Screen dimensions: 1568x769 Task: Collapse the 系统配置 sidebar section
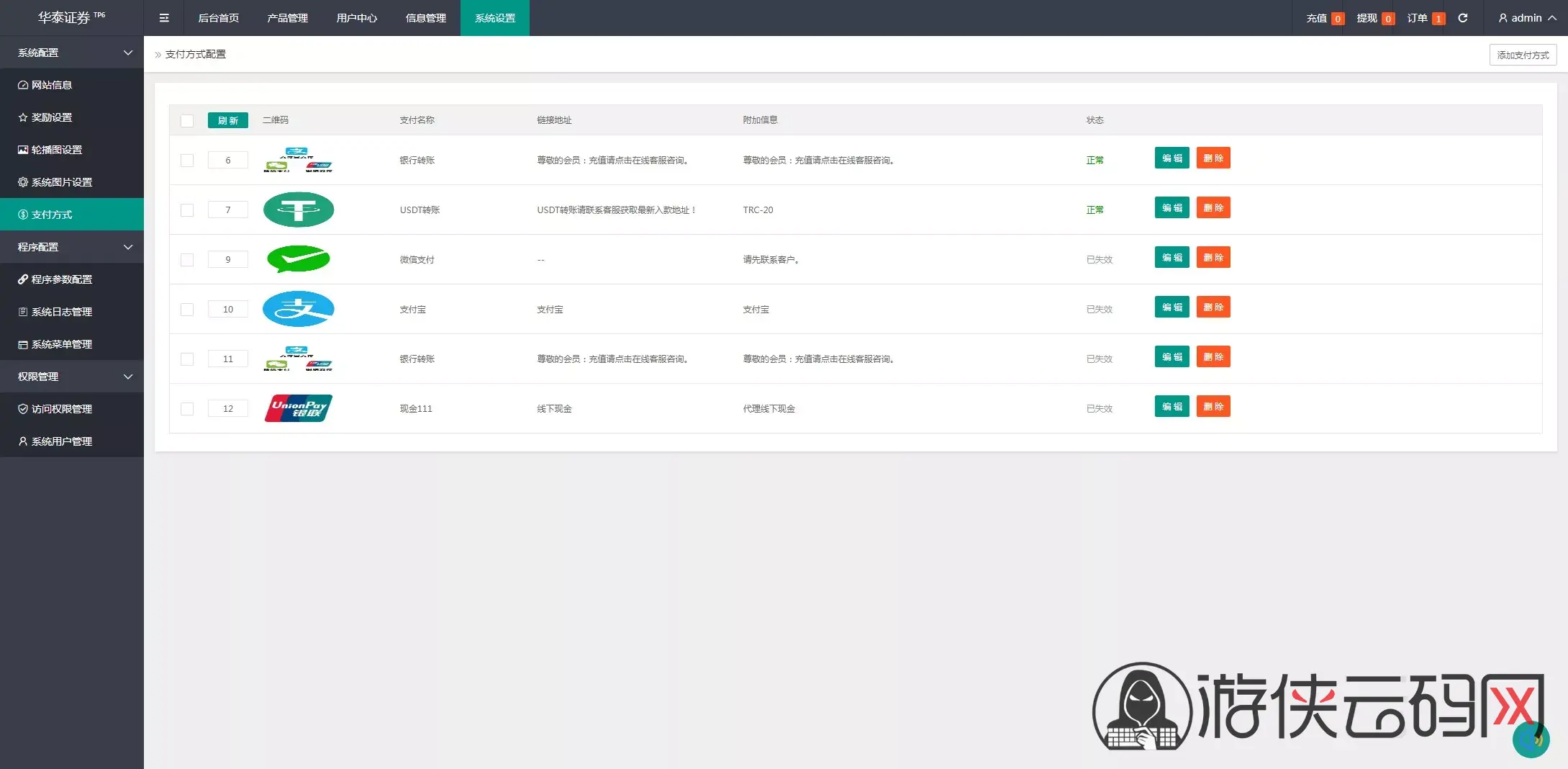72,53
